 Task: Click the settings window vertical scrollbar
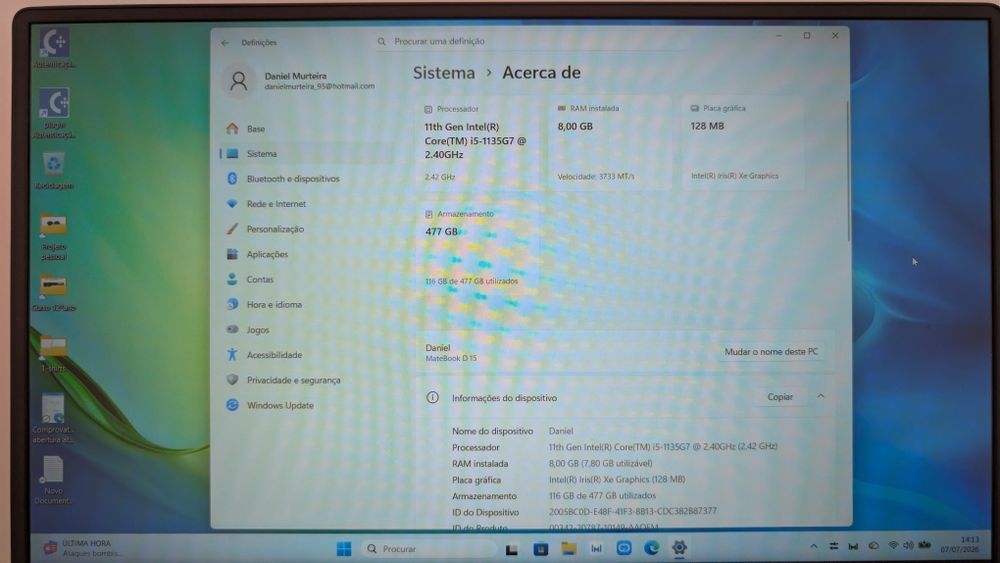(x=848, y=172)
